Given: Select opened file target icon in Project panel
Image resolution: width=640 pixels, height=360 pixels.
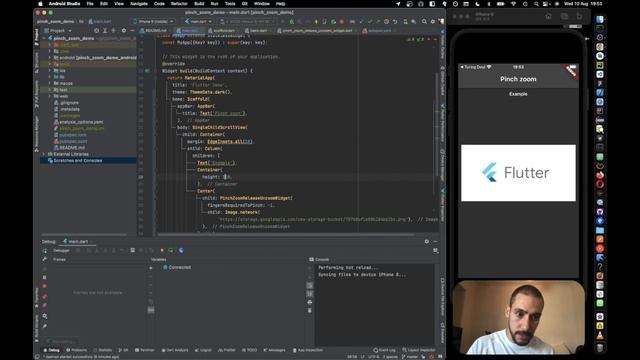Looking at the screenshot, I should (x=96, y=31).
